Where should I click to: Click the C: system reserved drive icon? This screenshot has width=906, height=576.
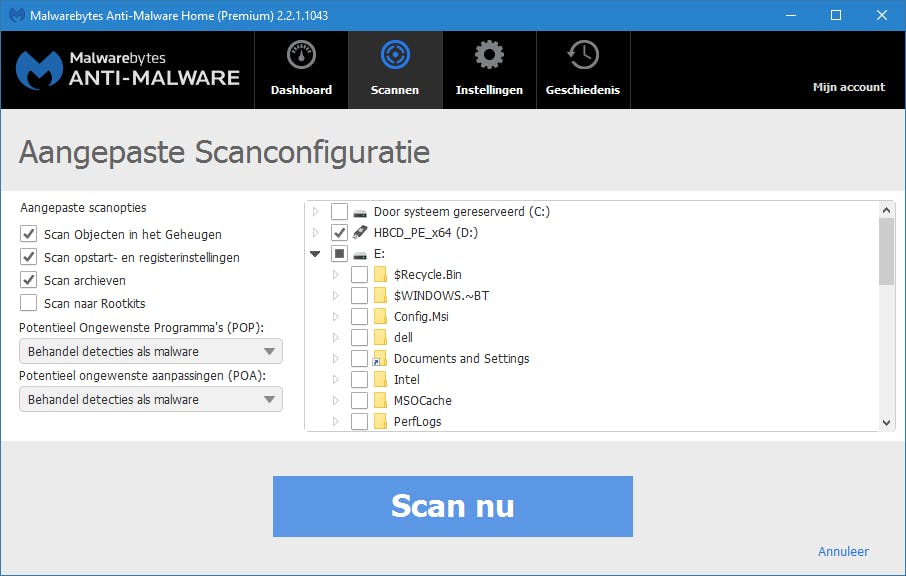point(360,213)
